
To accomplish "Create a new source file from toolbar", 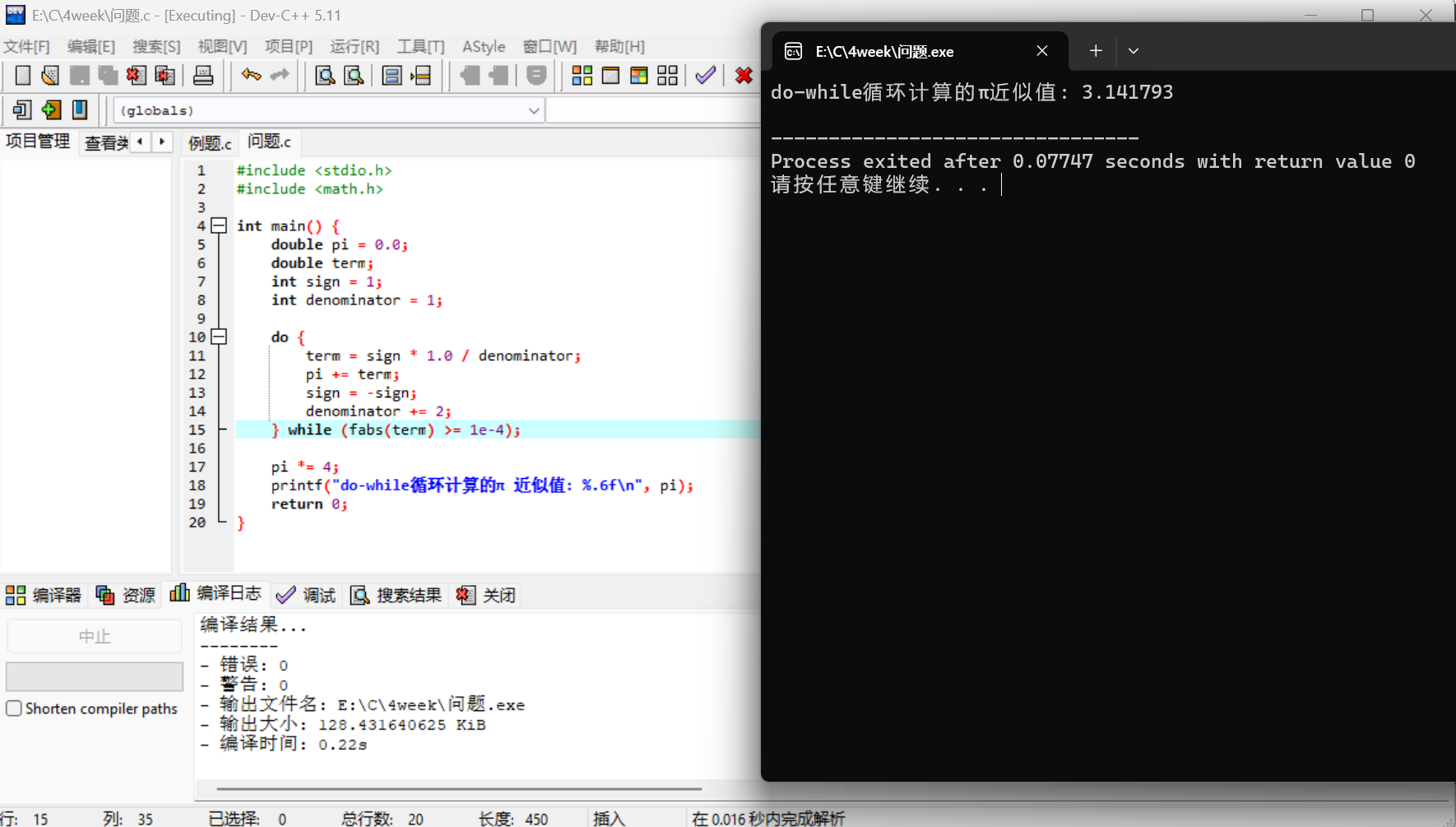I will 23,76.
